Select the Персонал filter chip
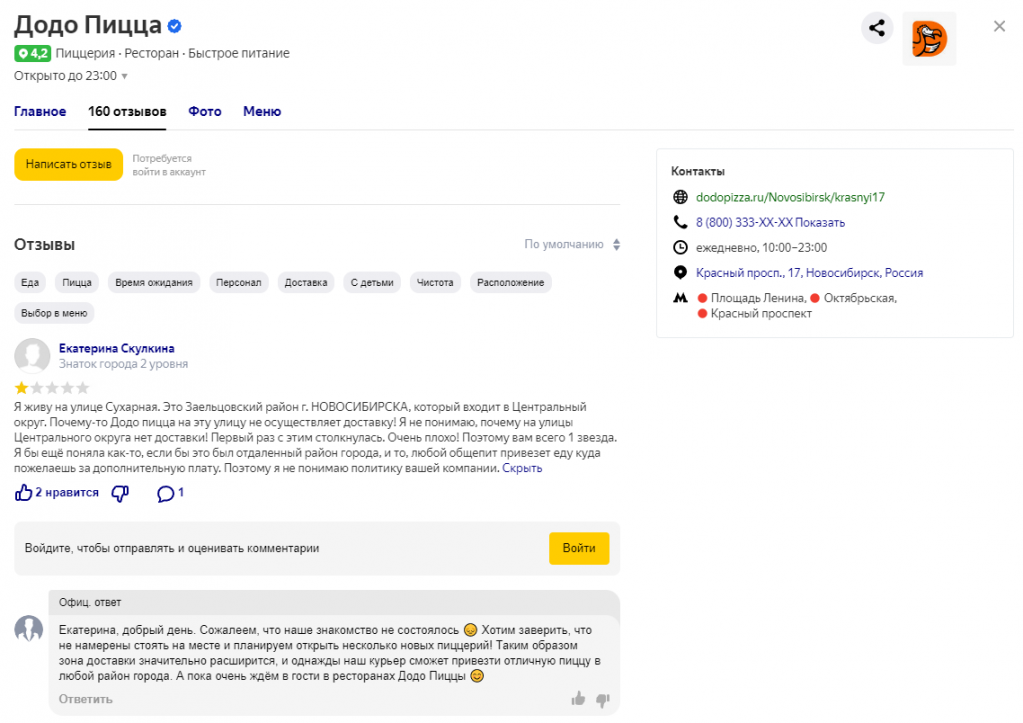 239,283
